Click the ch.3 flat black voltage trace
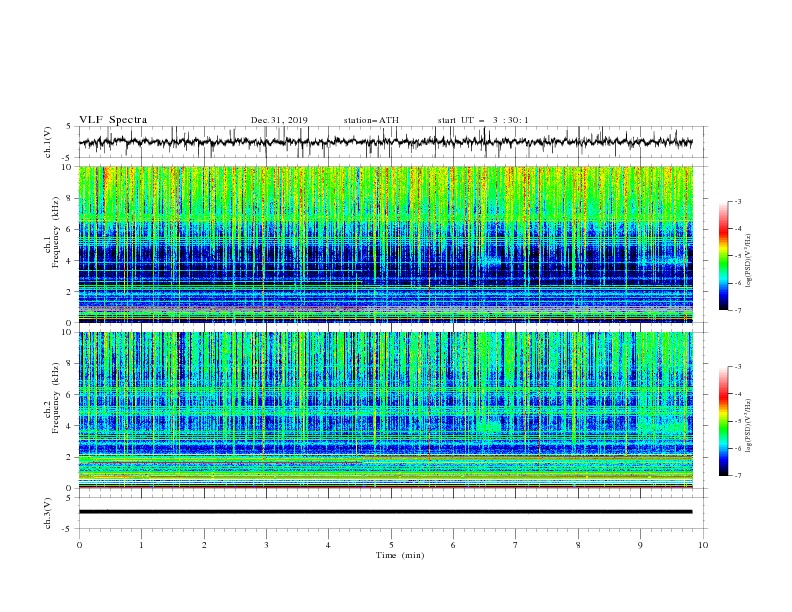This screenshot has height=612, width=792. (x=385, y=512)
